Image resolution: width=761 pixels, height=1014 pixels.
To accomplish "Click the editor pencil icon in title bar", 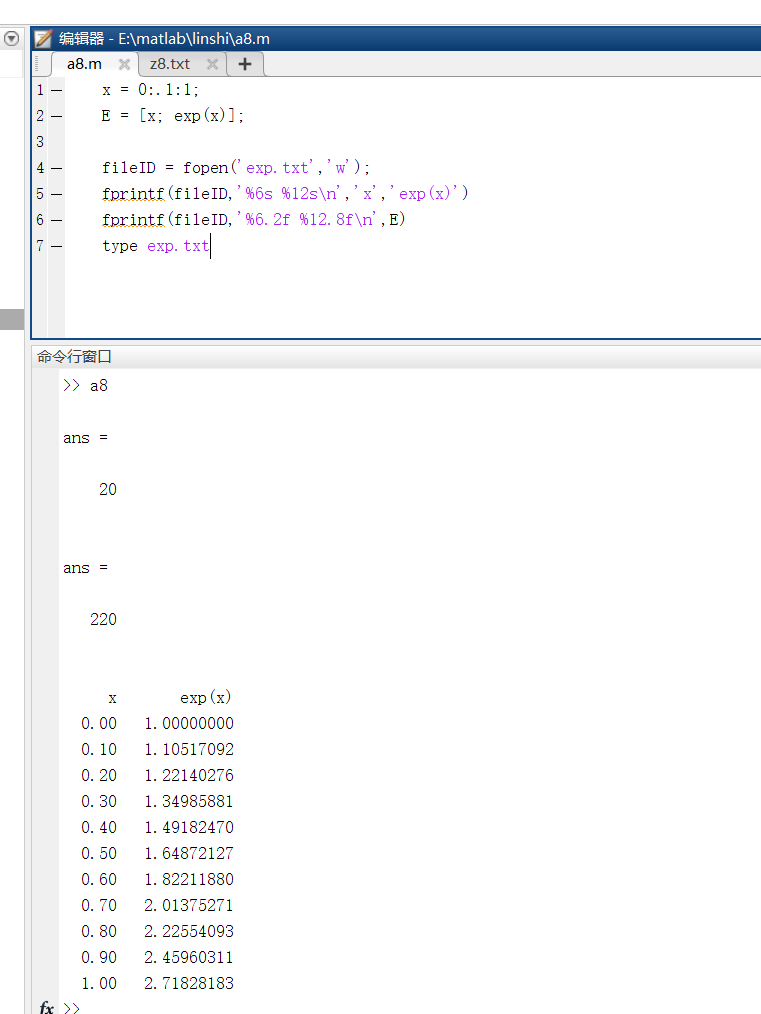I will [43, 39].
